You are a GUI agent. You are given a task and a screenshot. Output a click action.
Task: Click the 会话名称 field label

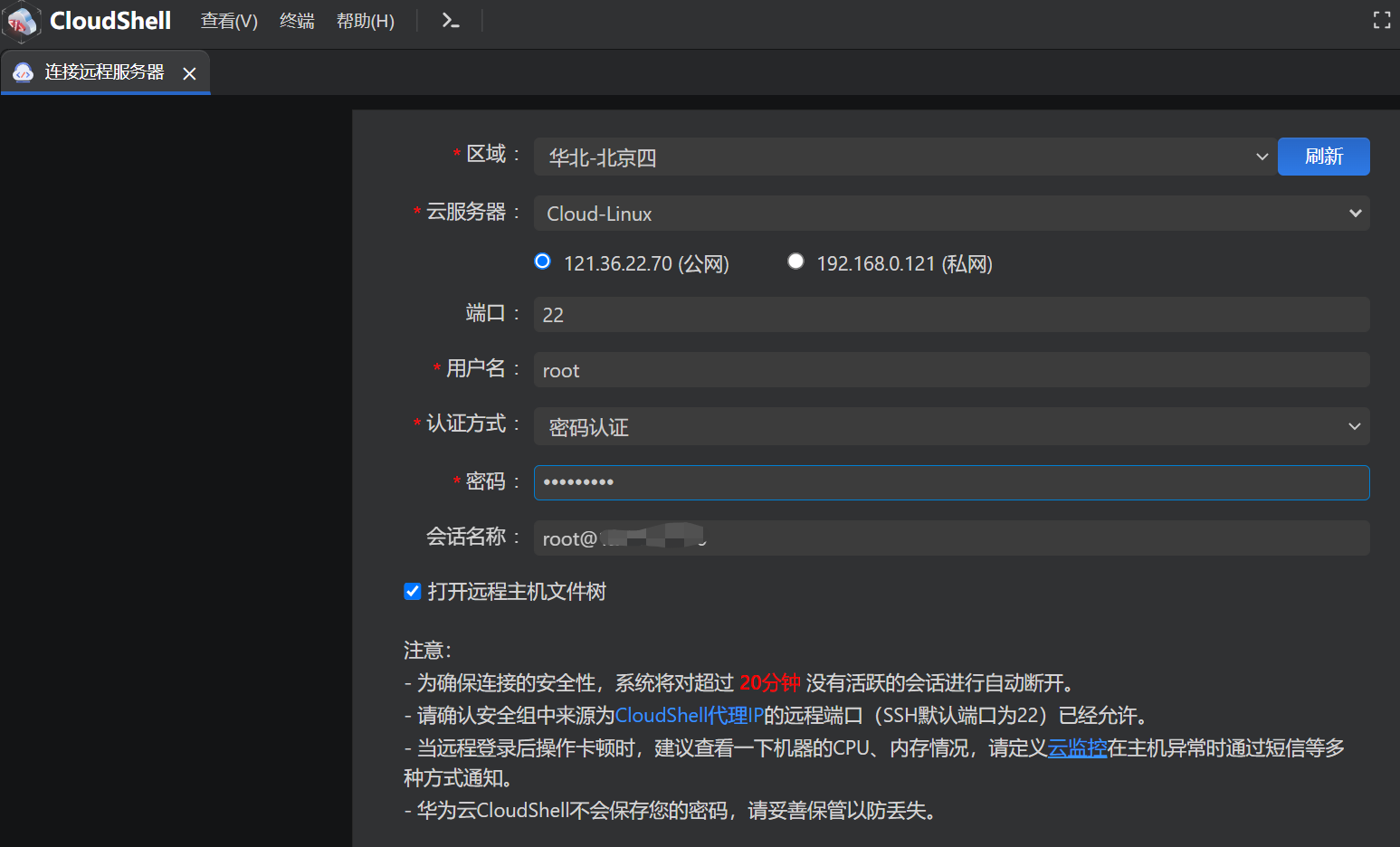point(466,537)
